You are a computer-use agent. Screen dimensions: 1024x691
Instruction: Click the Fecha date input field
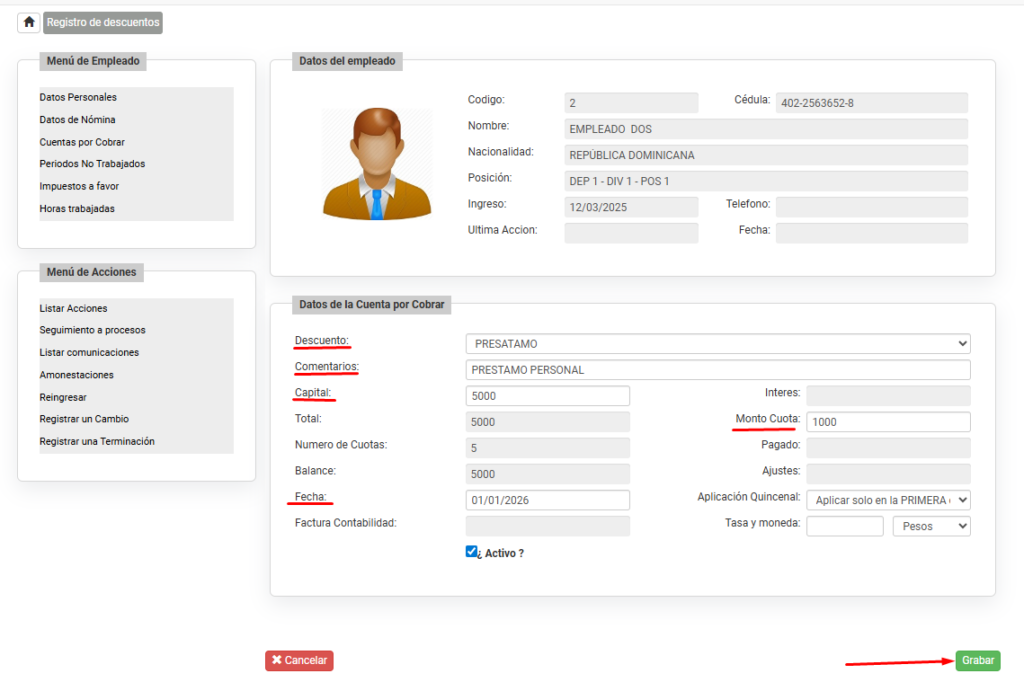(547, 500)
